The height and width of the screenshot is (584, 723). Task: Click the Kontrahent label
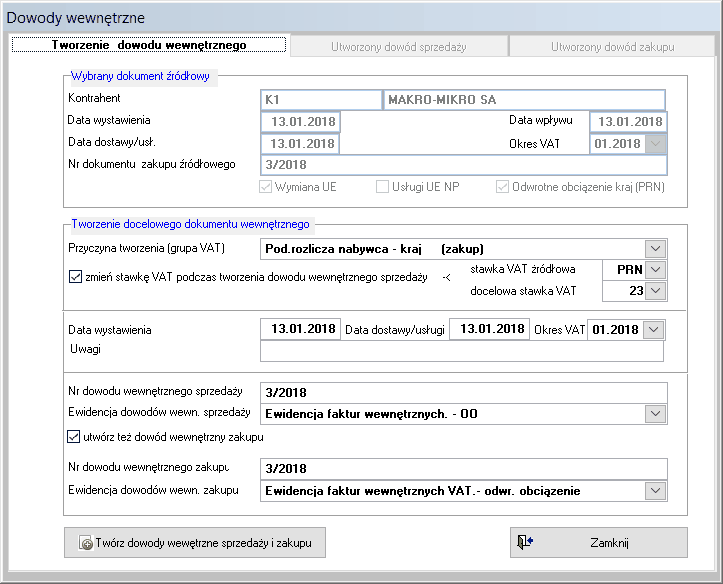click(x=94, y=98)
